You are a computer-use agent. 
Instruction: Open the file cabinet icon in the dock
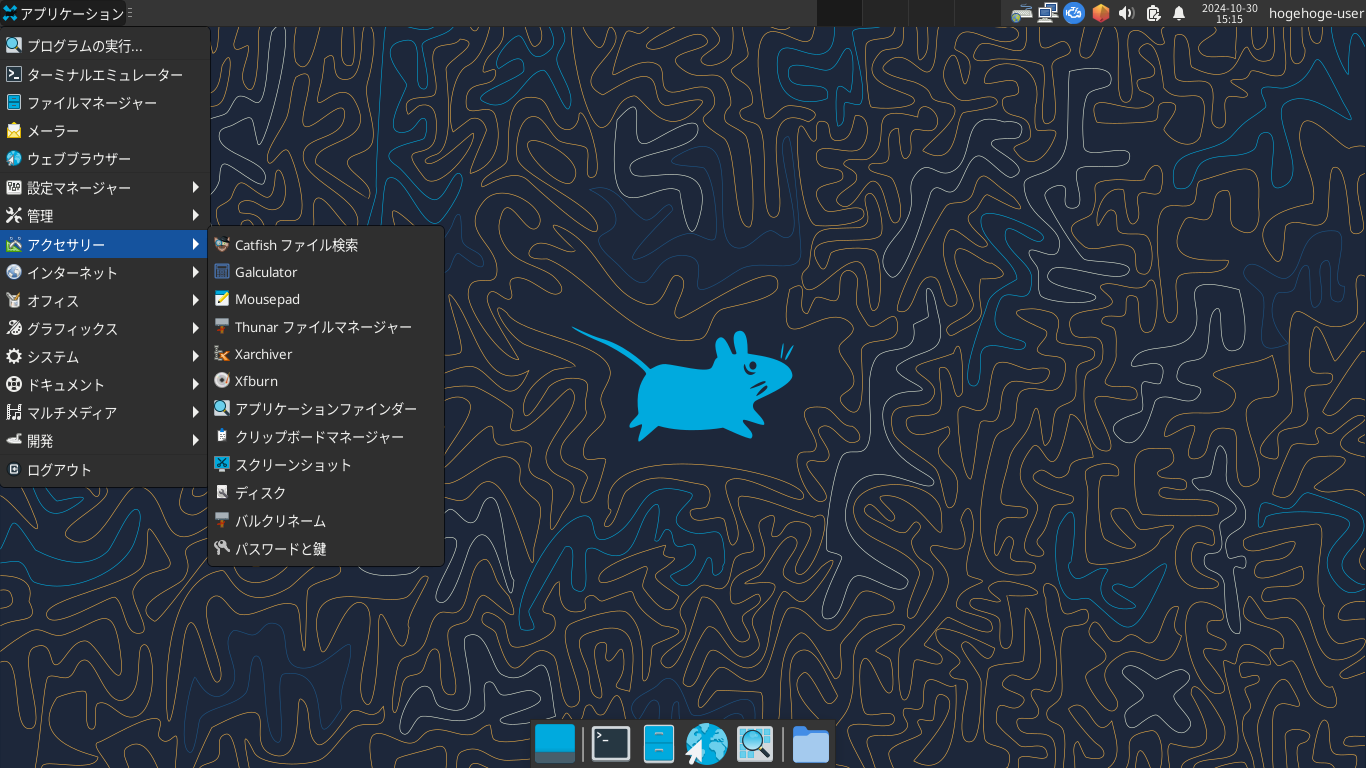(659, 743)
